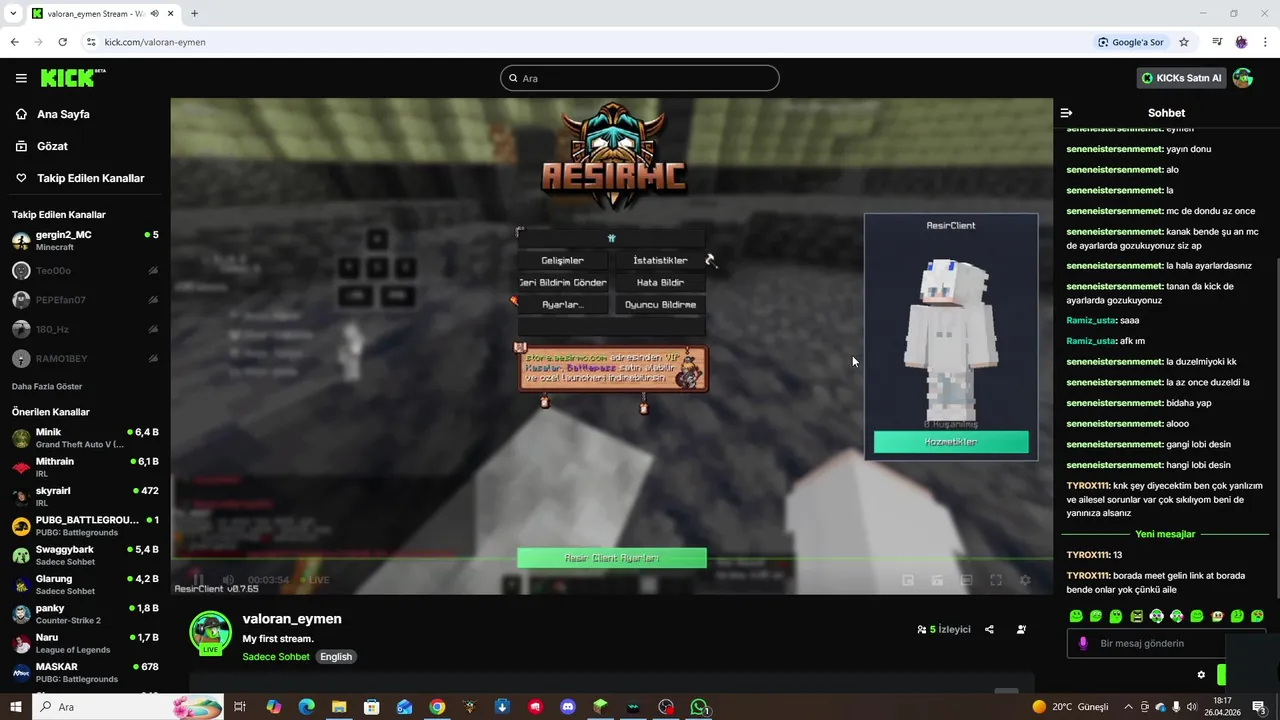
Task: Open chat settings gear
Action: coord(1201,675)
